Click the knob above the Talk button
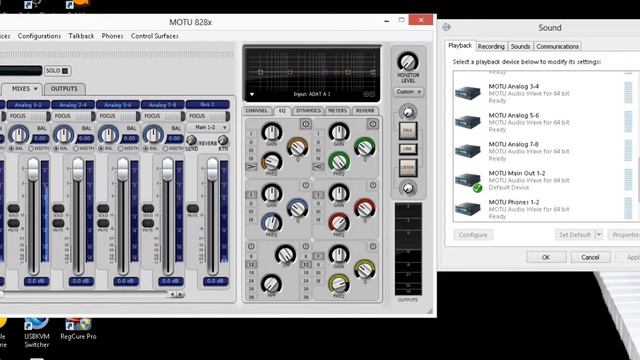The width and height of the screenshot is (640, 360). click(x=408, y=111)
